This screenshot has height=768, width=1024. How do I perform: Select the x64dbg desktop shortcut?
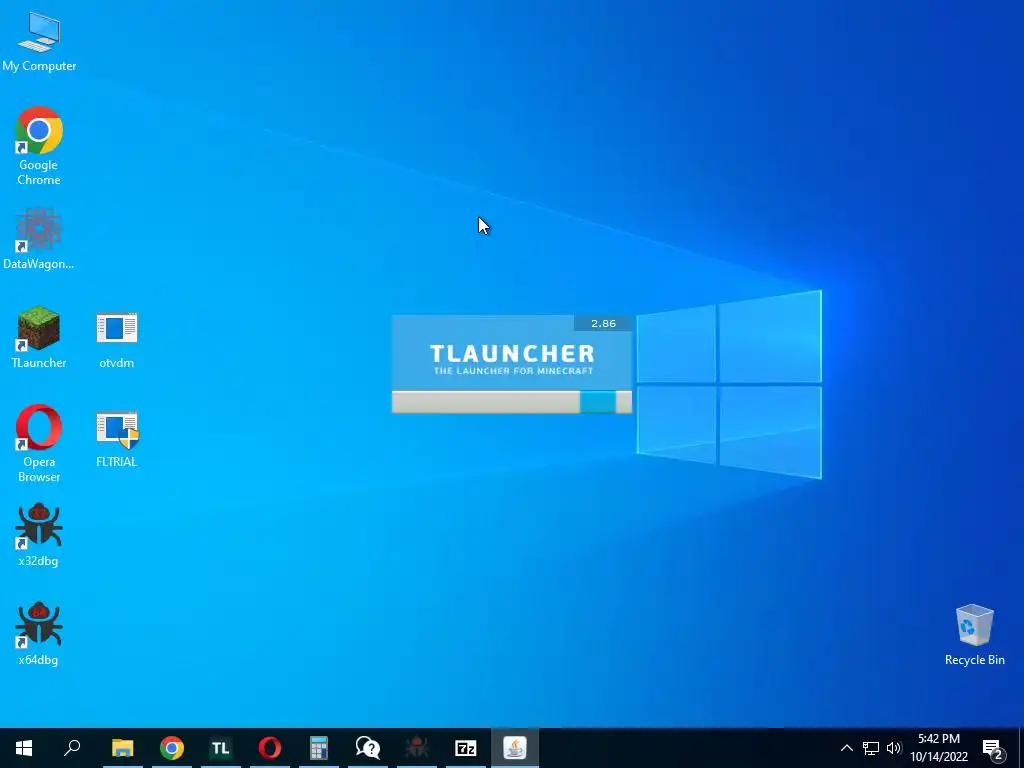39,633
